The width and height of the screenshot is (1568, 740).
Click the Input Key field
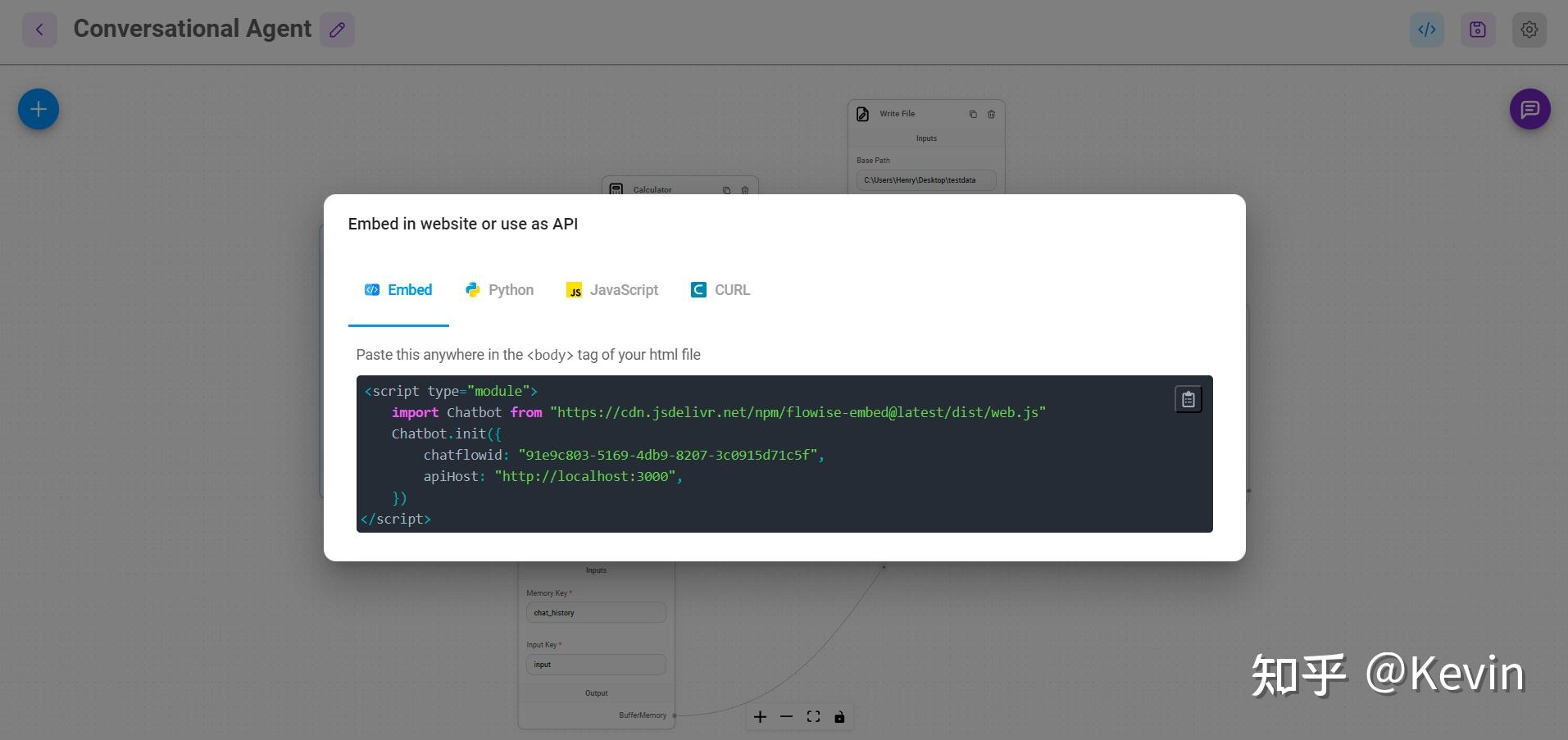point(596,665)
